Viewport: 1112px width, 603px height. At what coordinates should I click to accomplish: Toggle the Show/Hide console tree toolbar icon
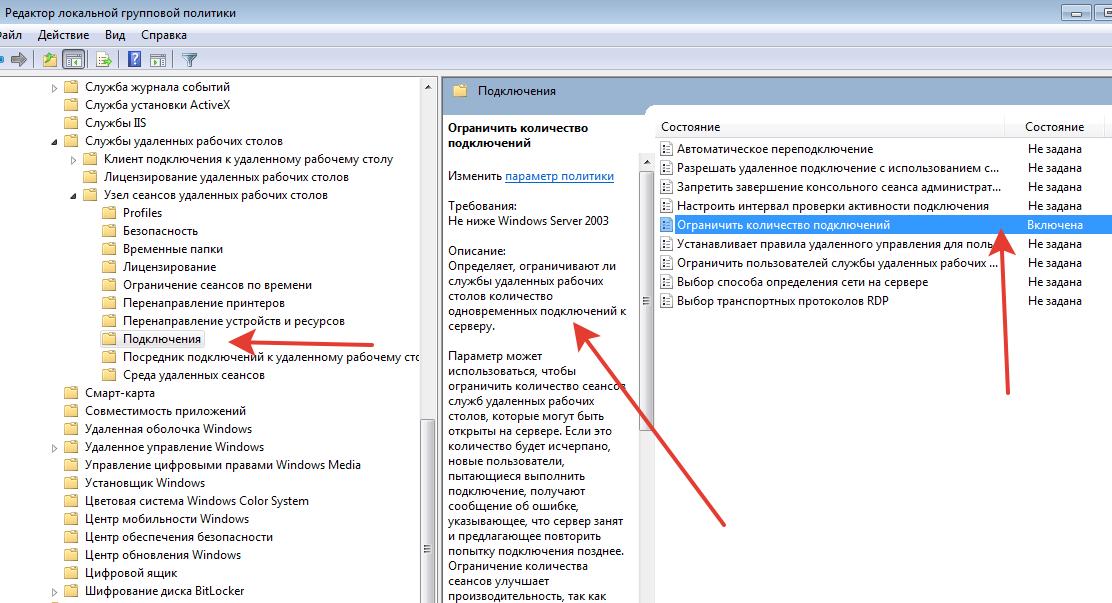click(73, 59)
